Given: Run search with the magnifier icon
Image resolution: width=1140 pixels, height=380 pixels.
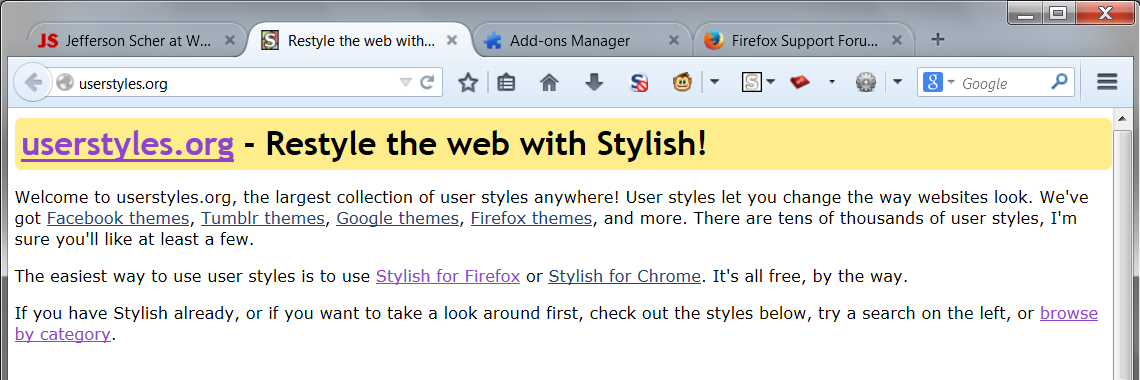Looking at the screenshot, I should [1059, 82].
